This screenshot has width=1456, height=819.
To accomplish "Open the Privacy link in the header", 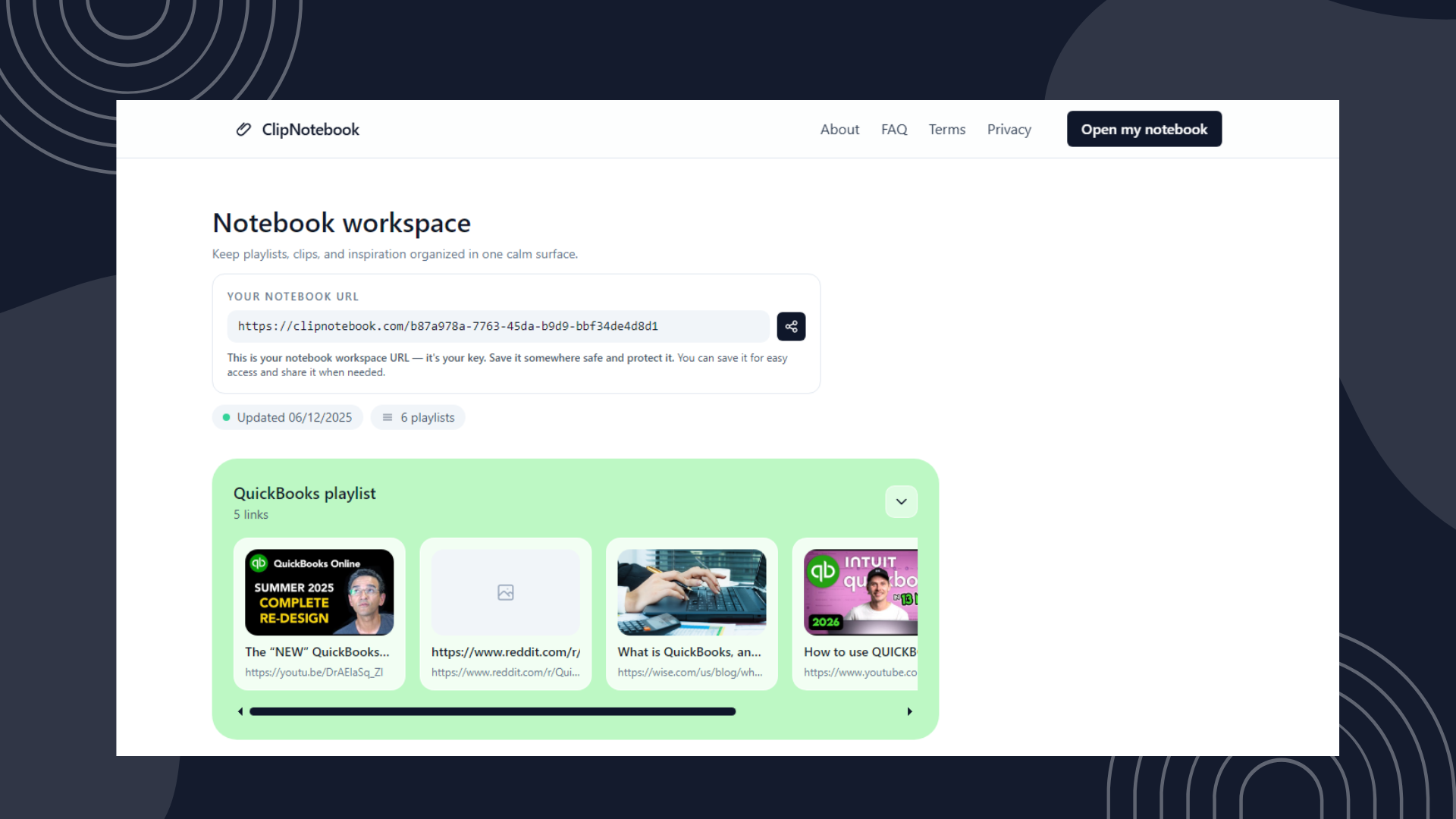I will click(x=1009, y=130).
